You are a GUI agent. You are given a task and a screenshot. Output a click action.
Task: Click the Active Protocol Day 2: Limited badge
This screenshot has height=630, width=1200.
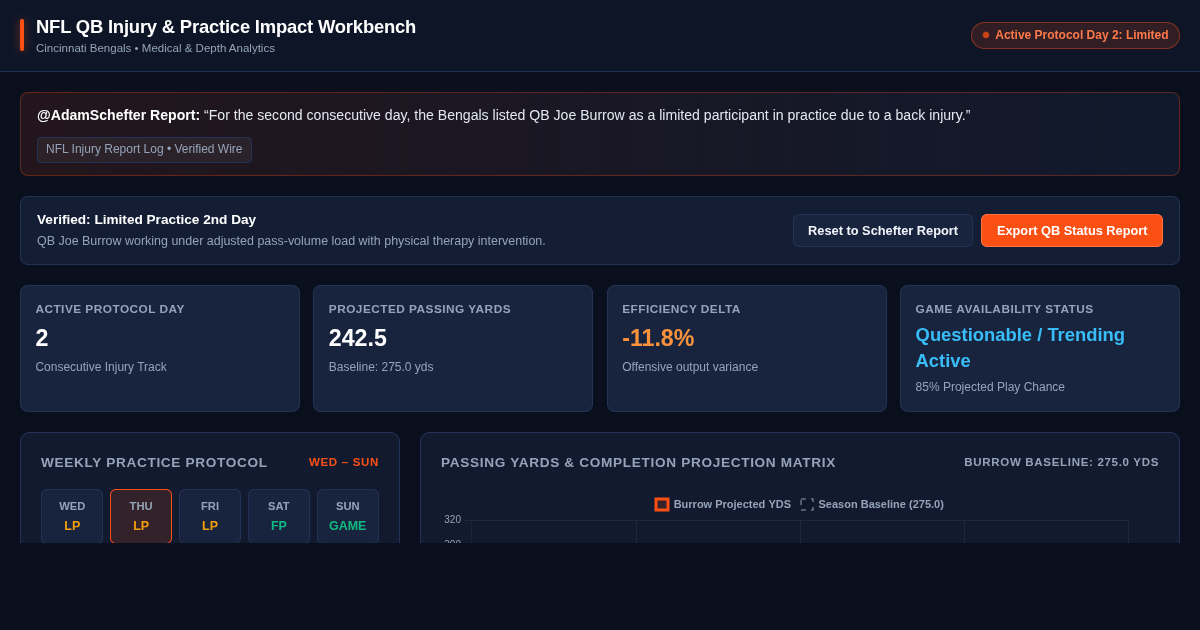click(x=1075, y=35)
